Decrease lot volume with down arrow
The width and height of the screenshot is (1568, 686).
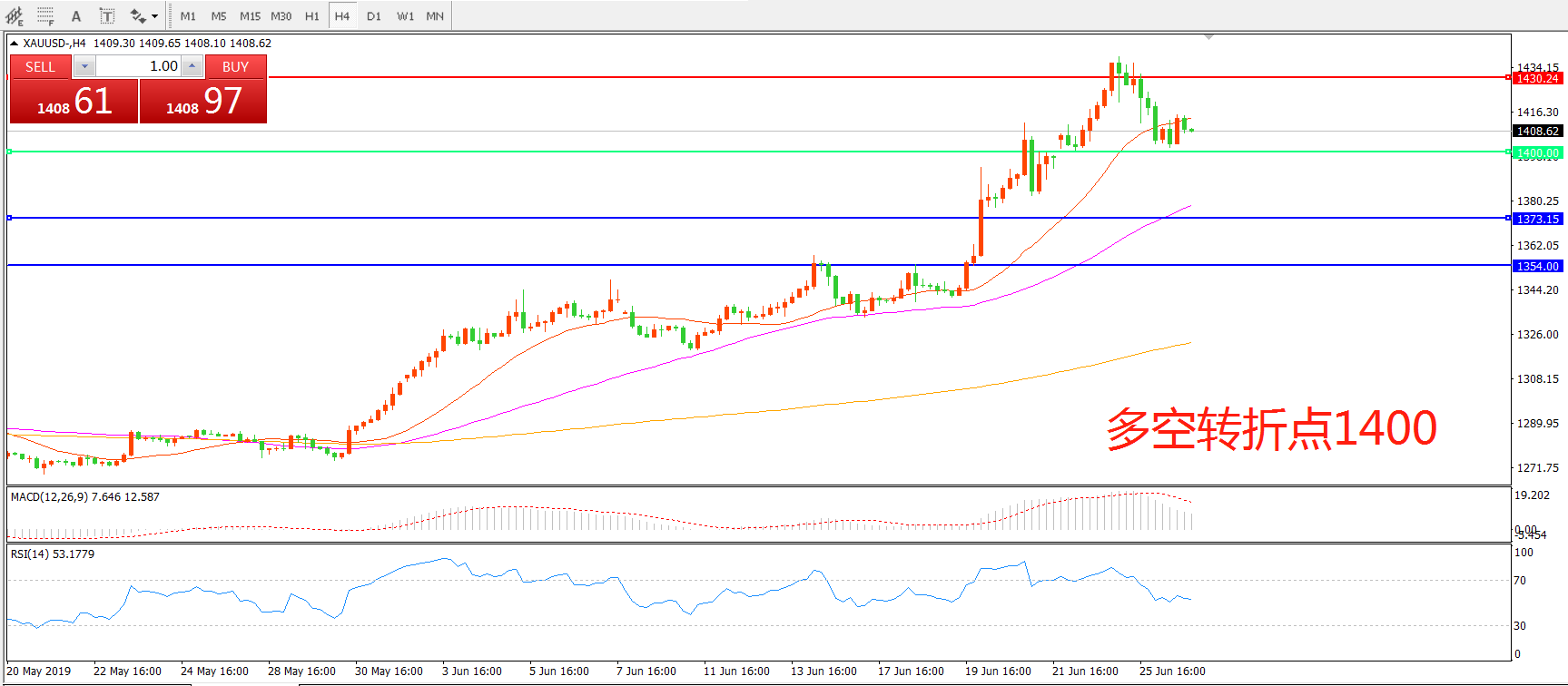(x=84, y=66)
